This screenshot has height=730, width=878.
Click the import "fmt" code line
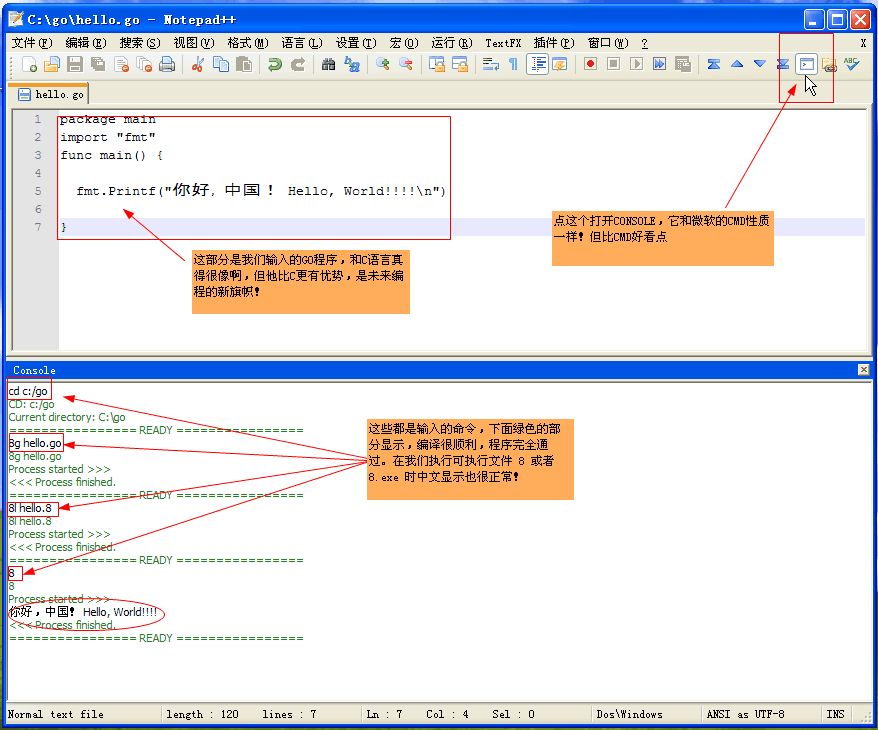(x=108, y=137)
